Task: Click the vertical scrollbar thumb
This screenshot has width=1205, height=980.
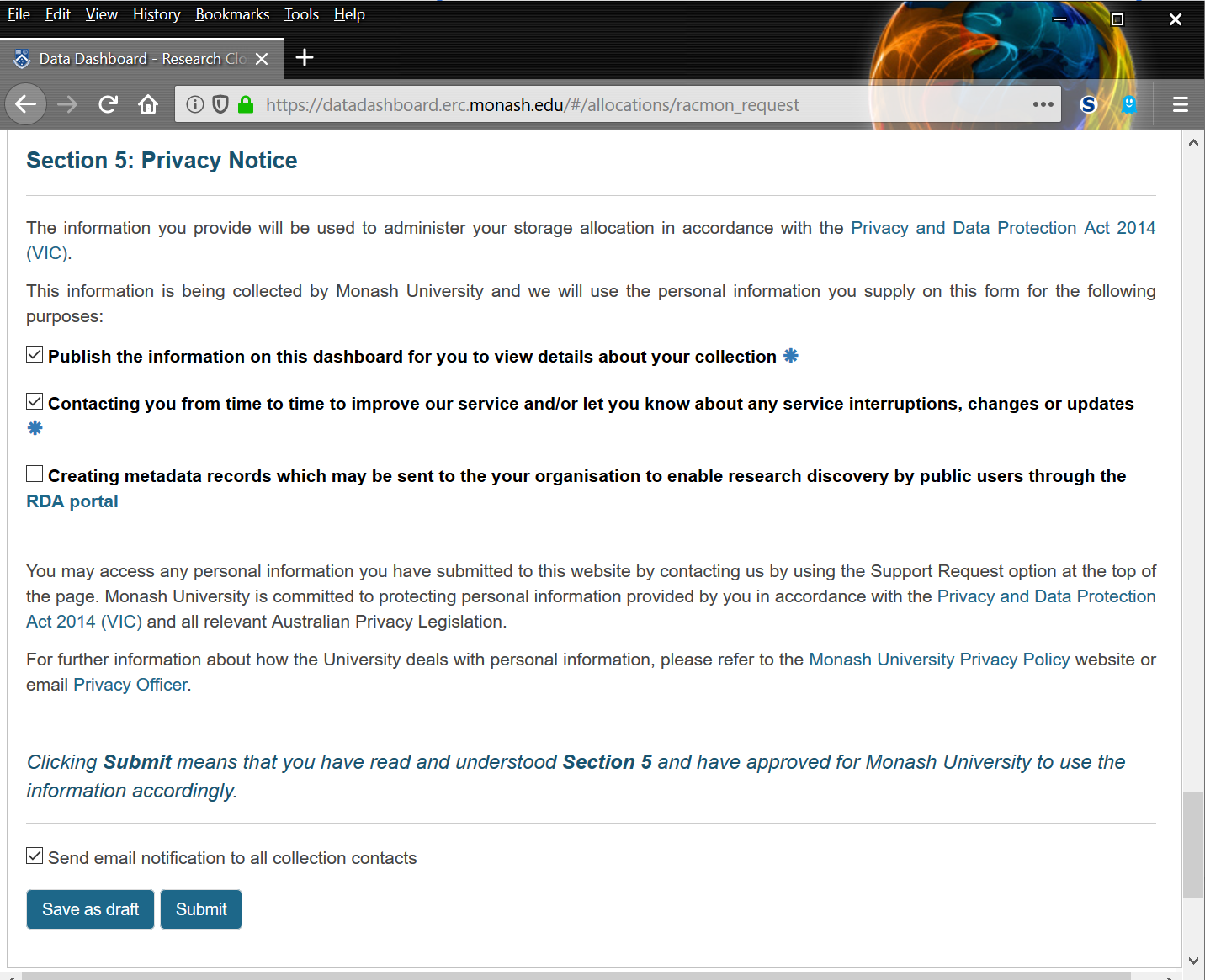Action: click(x=1193, y=845)
